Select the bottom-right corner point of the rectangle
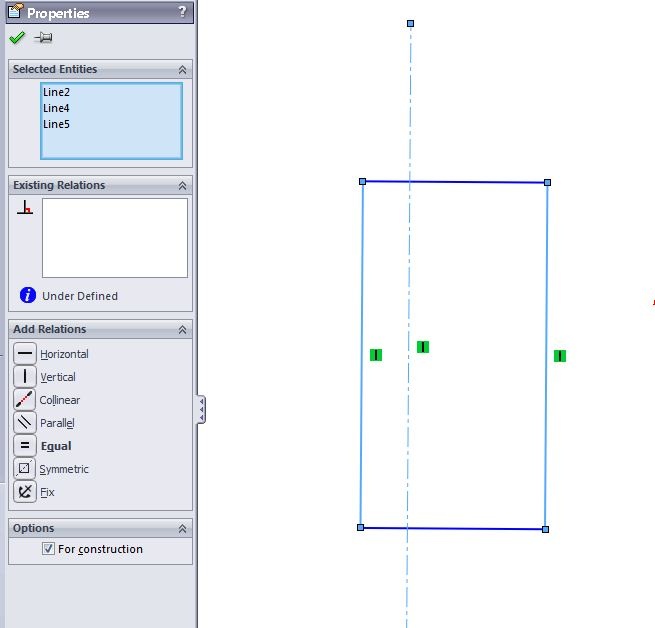655x628 pixels. [x=545, y=529]
